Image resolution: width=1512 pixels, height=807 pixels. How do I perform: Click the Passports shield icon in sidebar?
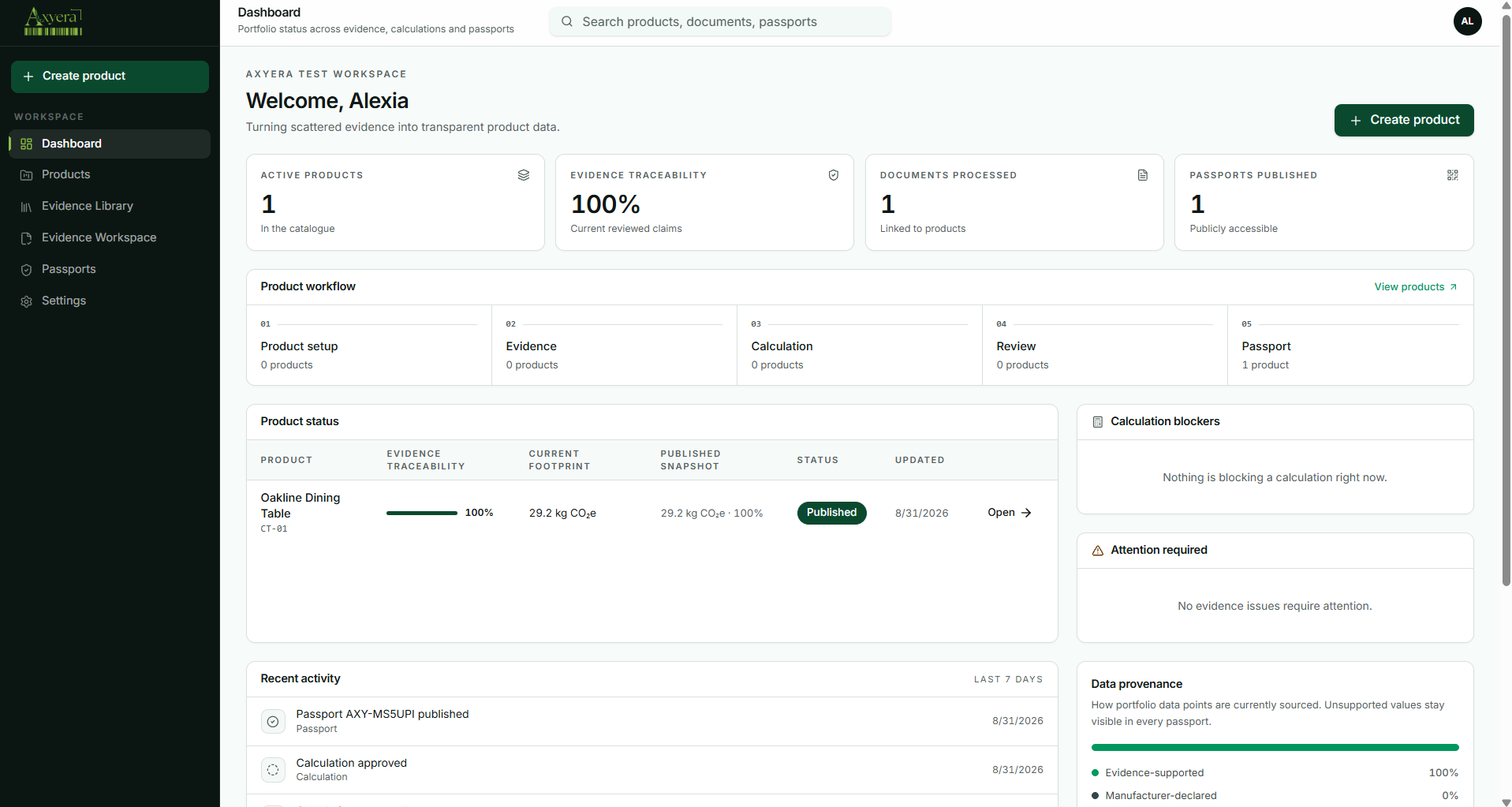coord(26,270)
